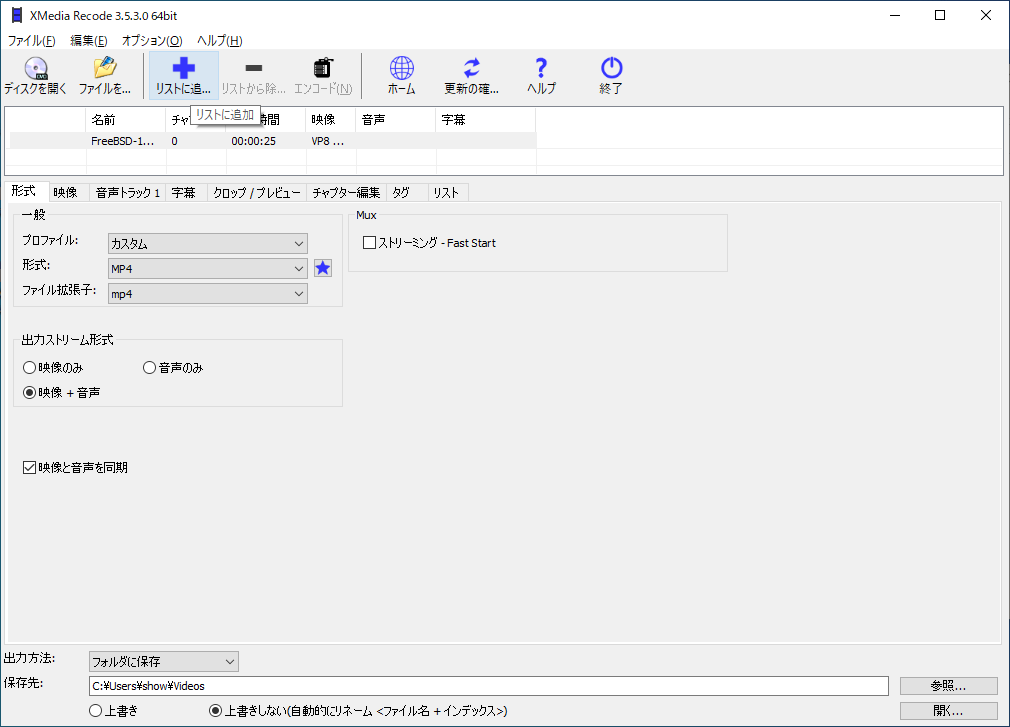Minimize the XMedia Recode window

click(895, 15)
